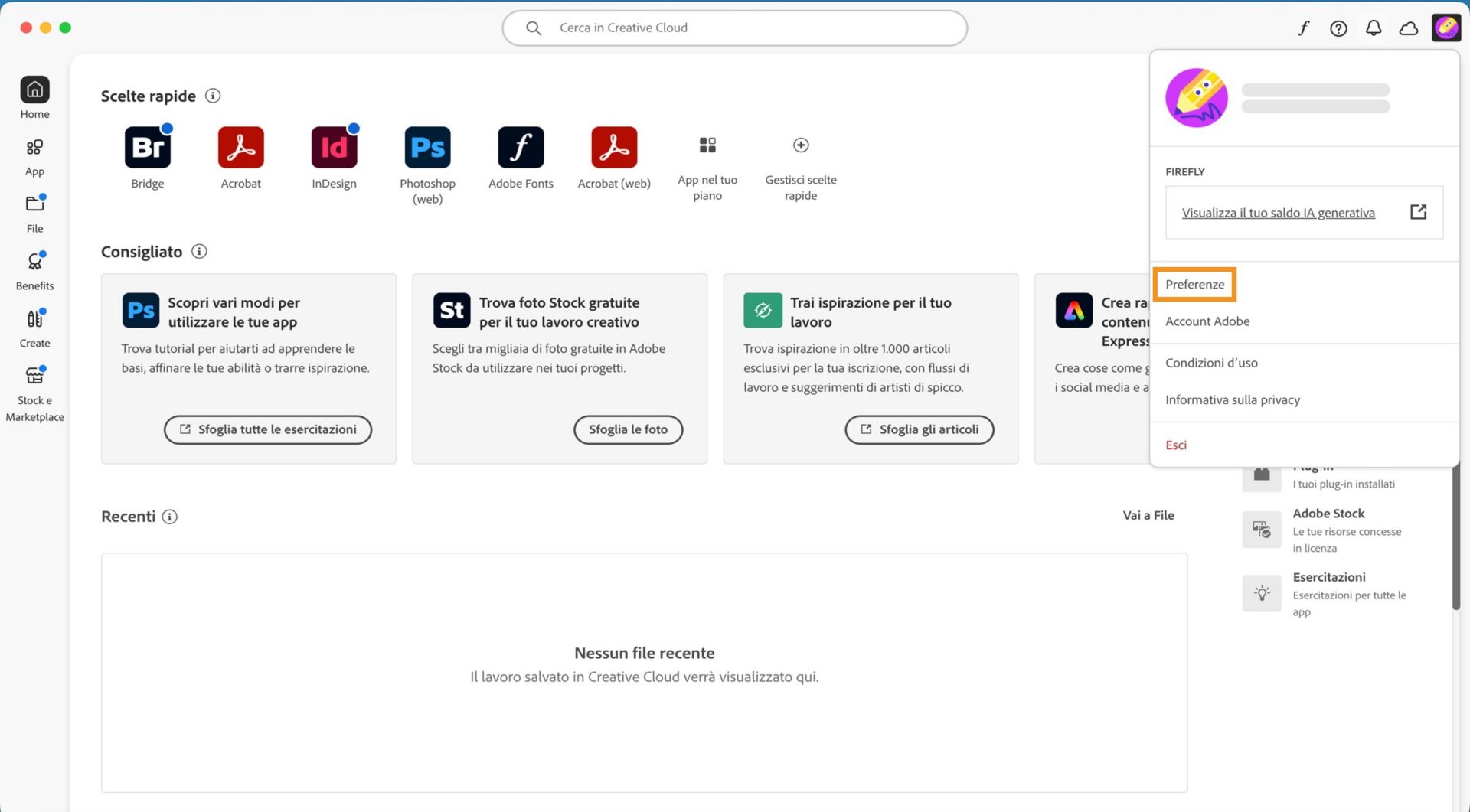Open App nel tuo piano icon
Screen dimensions: 1470x812
[x=707, y=145]
